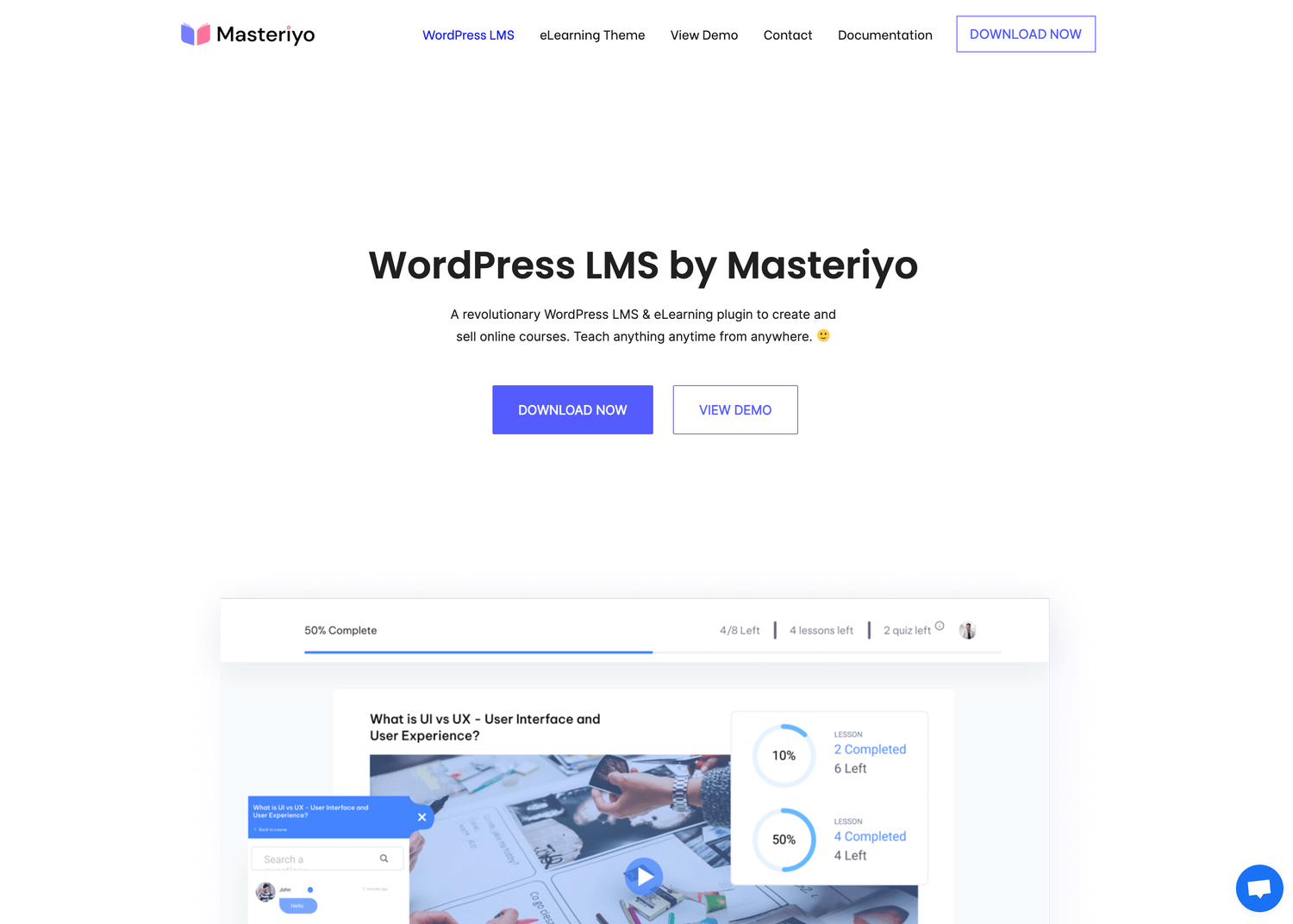
Task: Open the WordPress LMS menu item
Action: tap(468, 35)
